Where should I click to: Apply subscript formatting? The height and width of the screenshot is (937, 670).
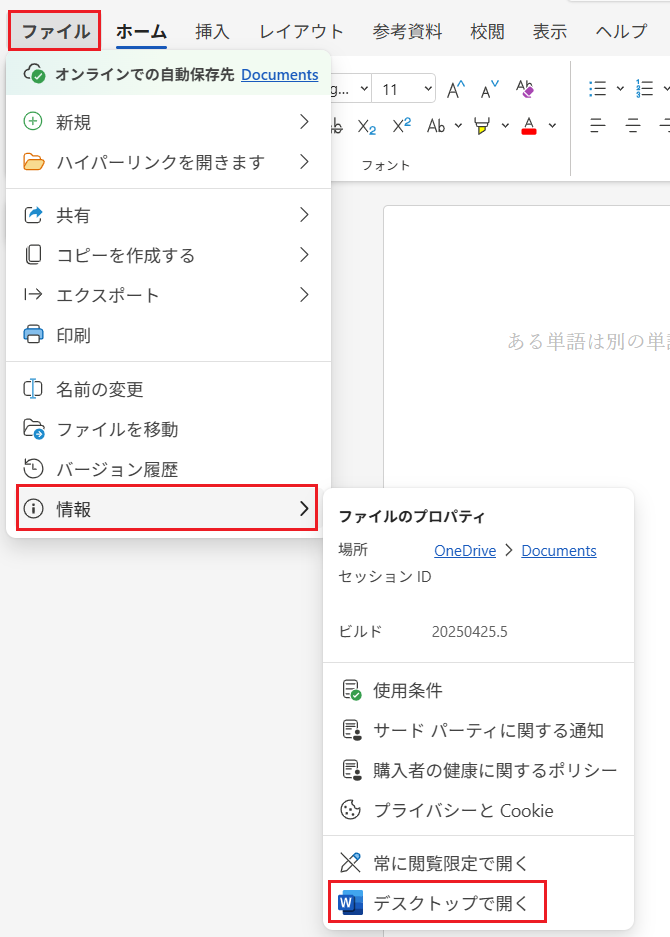coord(367,126)
